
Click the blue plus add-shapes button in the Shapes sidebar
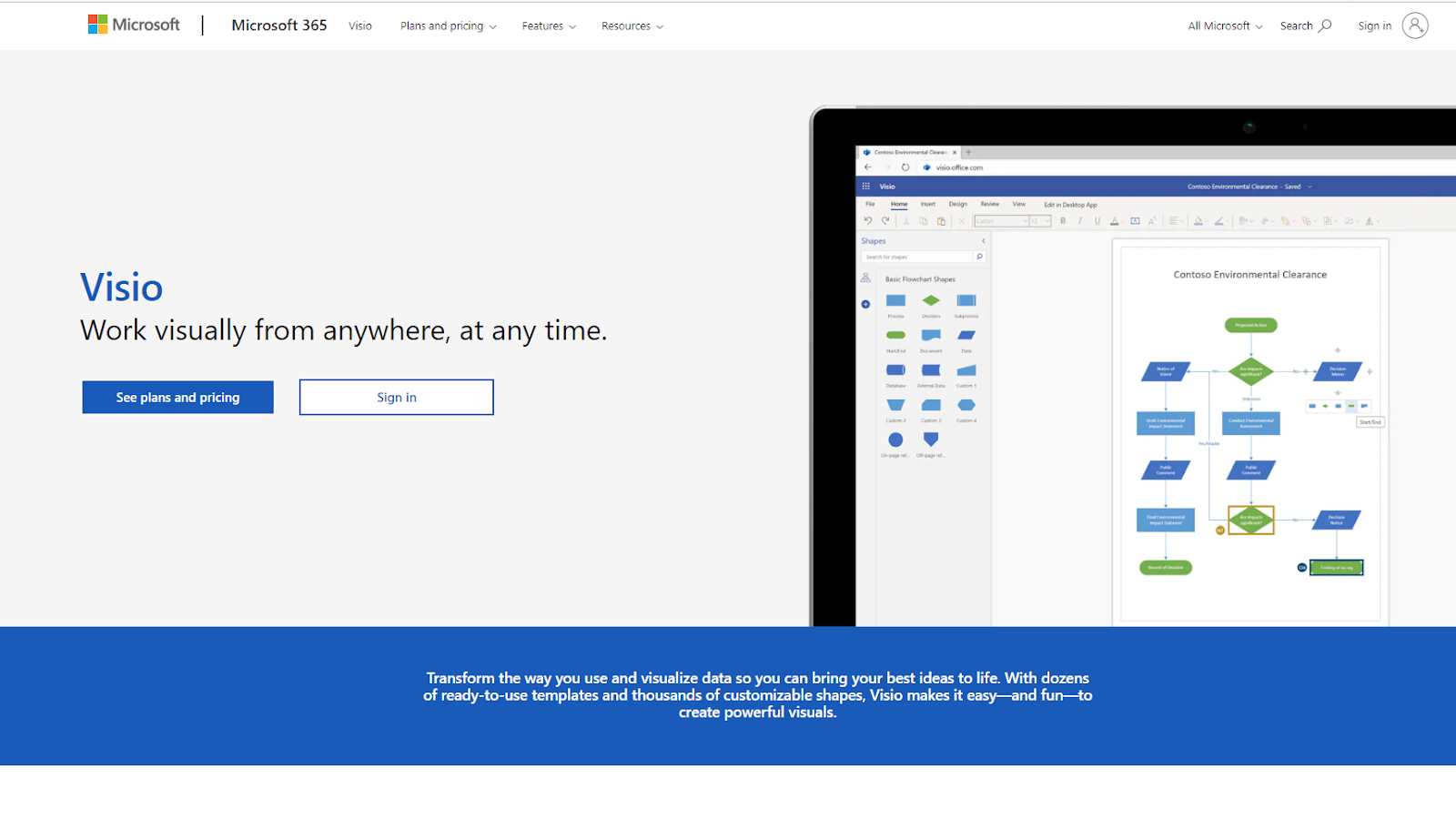[865, 304]
